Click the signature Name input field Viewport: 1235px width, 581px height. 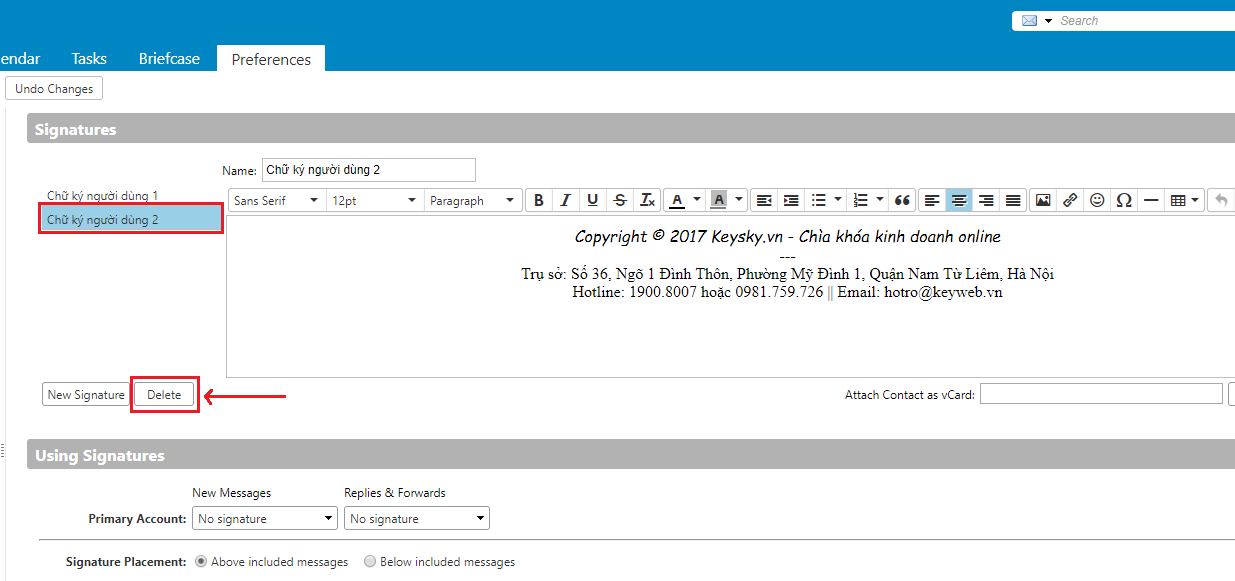click(369, 170)
